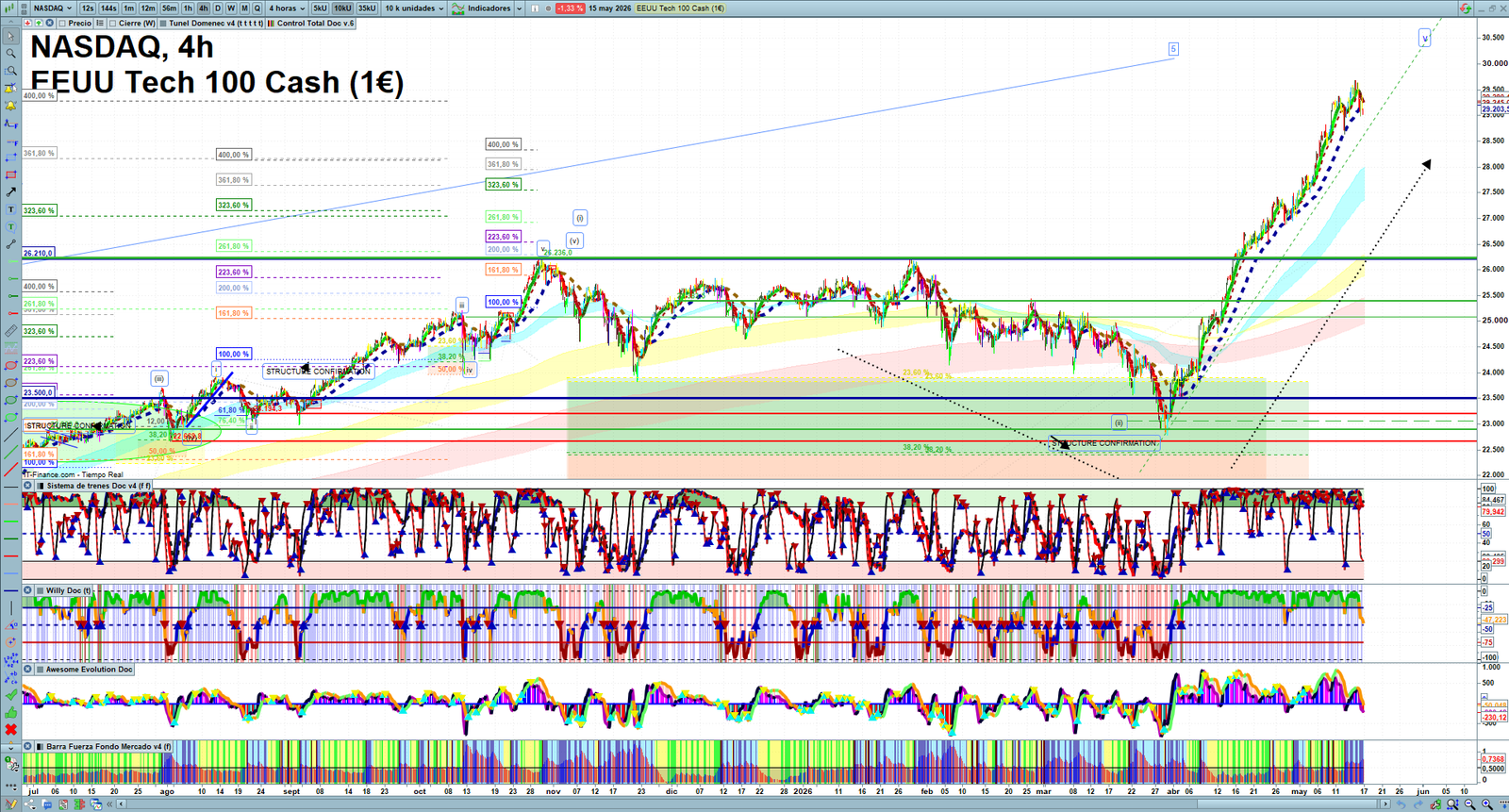Close the Willy Doc panel
This screenshot has height=812, width=1509.
point(28,590)
